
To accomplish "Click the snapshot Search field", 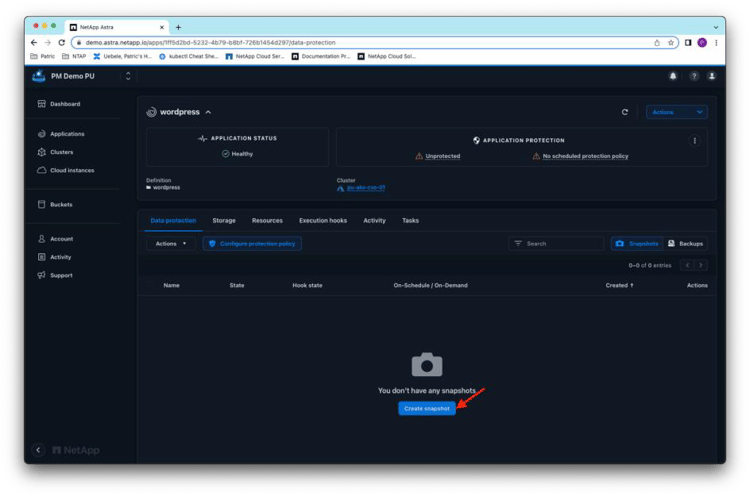I will (560, 243).
